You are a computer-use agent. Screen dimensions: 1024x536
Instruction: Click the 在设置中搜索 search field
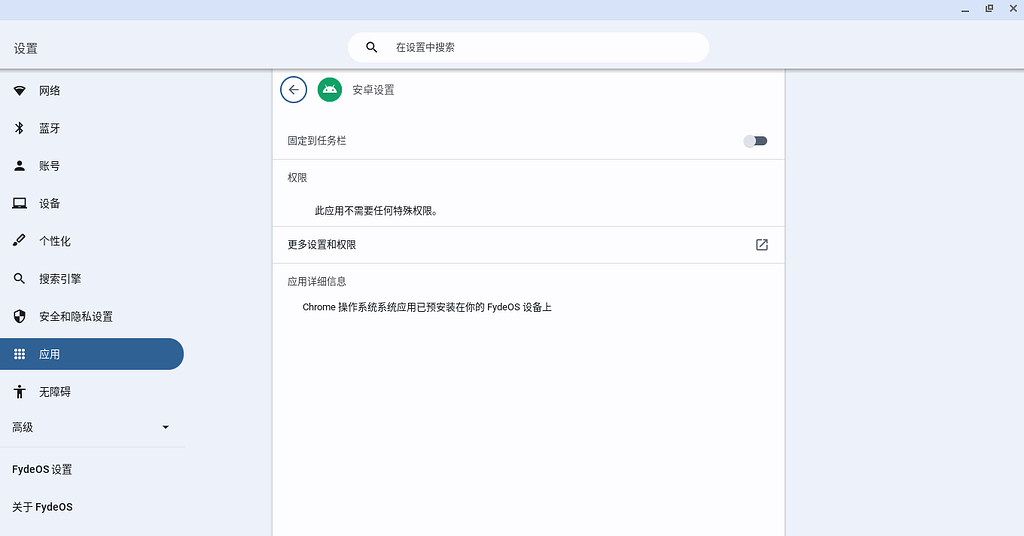coord(540,47)
